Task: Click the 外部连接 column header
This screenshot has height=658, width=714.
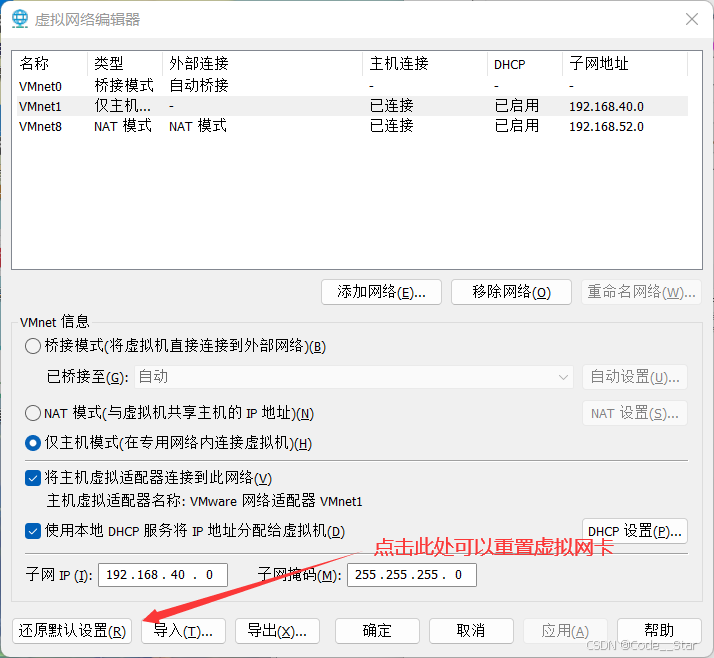Action: (x=262, y=63)
